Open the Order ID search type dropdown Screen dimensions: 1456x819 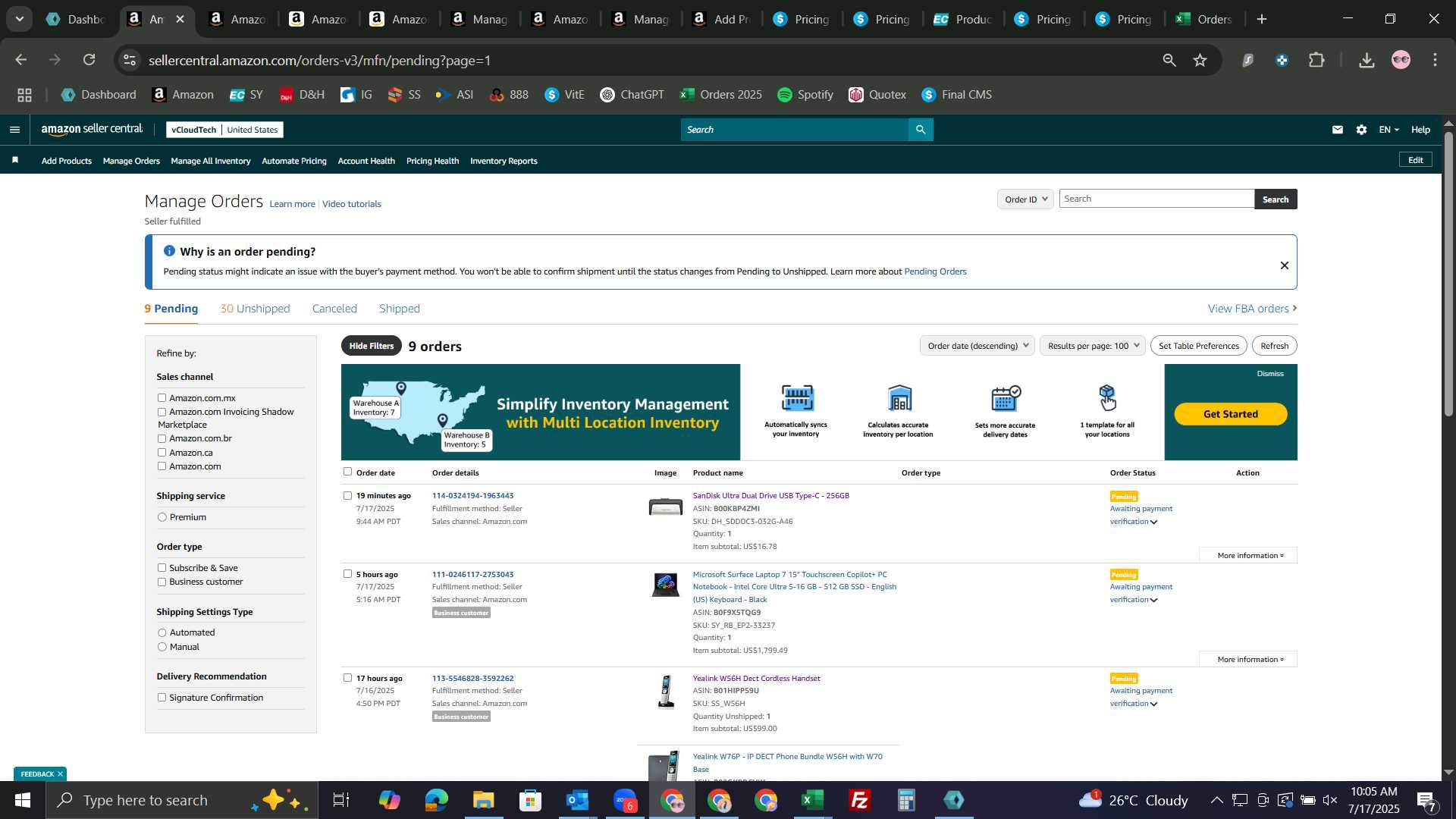point(1025,199)
